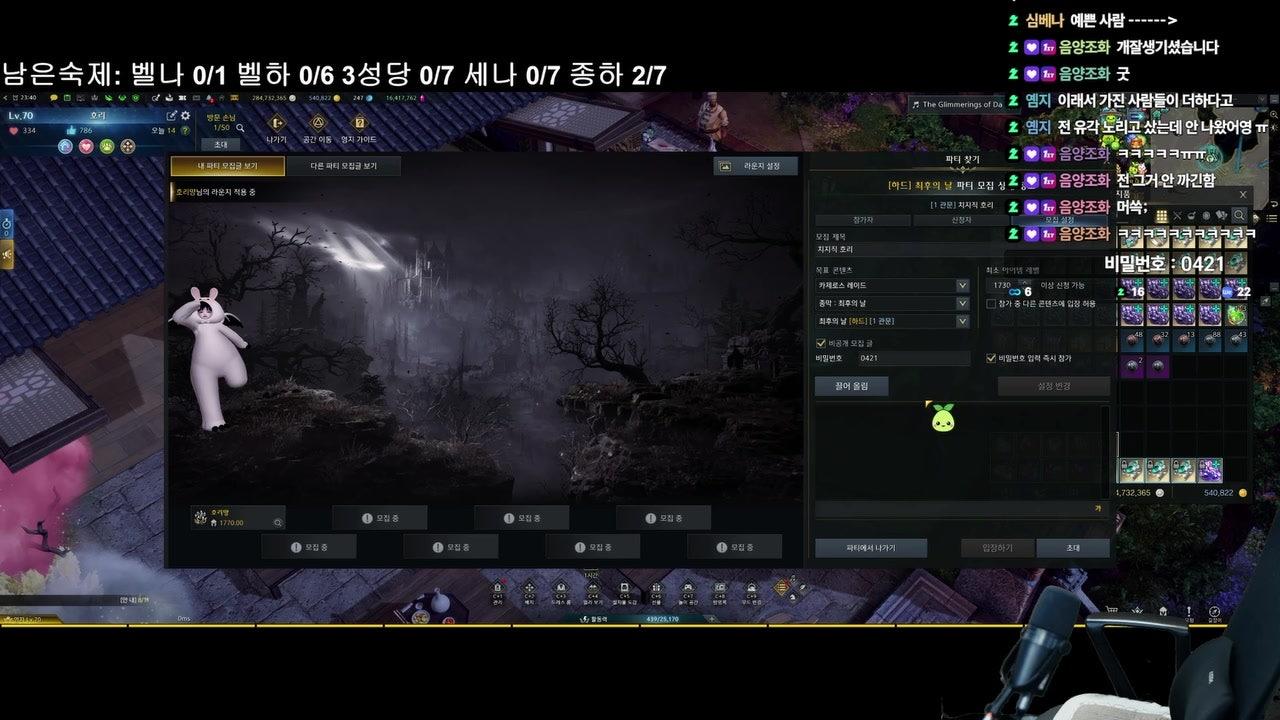
Task: Click the 입장하기 button
Action: point(997,548)
